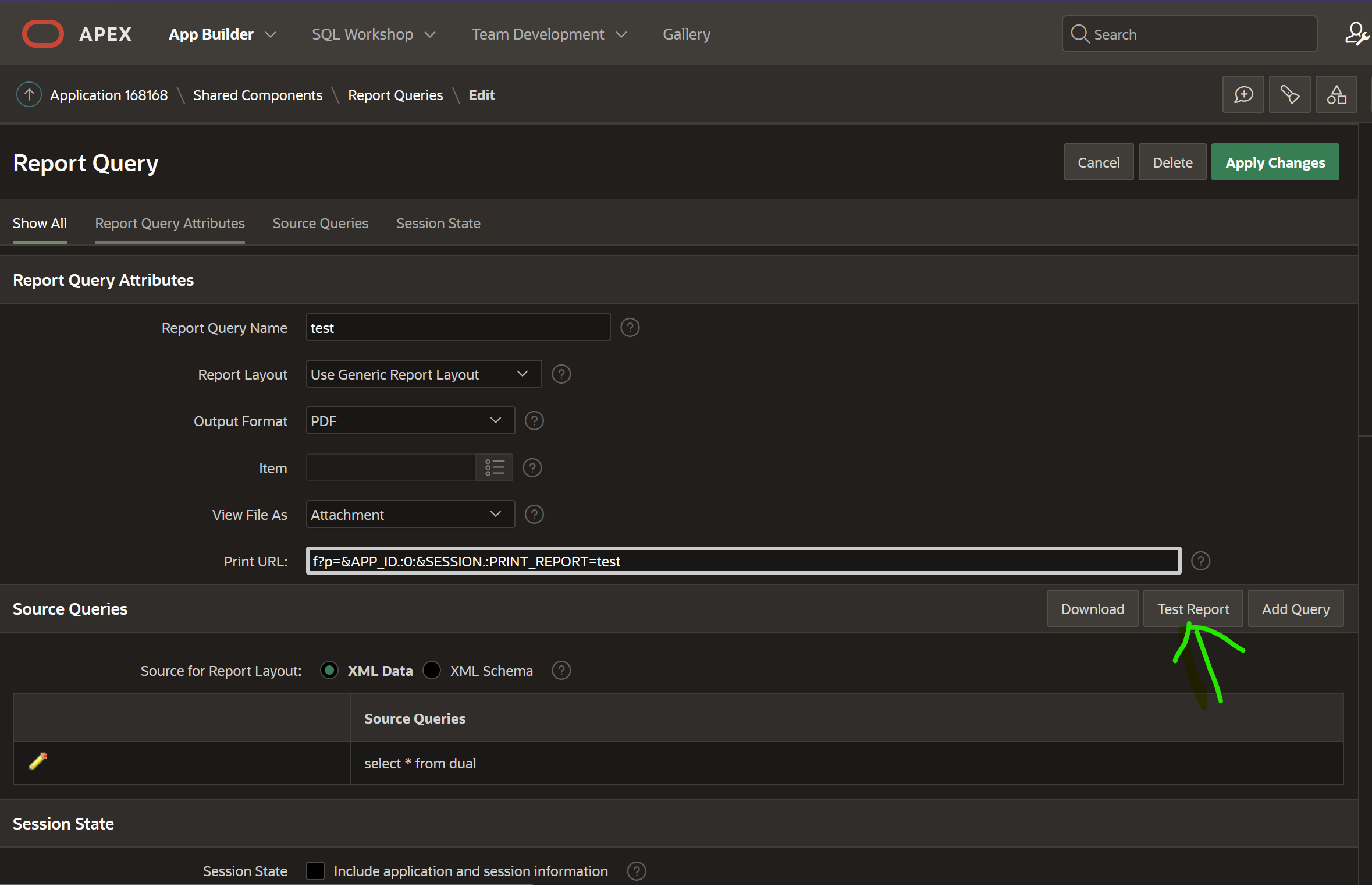Click the shapes shortcuts icon top right

click(x=1336, y=94)
